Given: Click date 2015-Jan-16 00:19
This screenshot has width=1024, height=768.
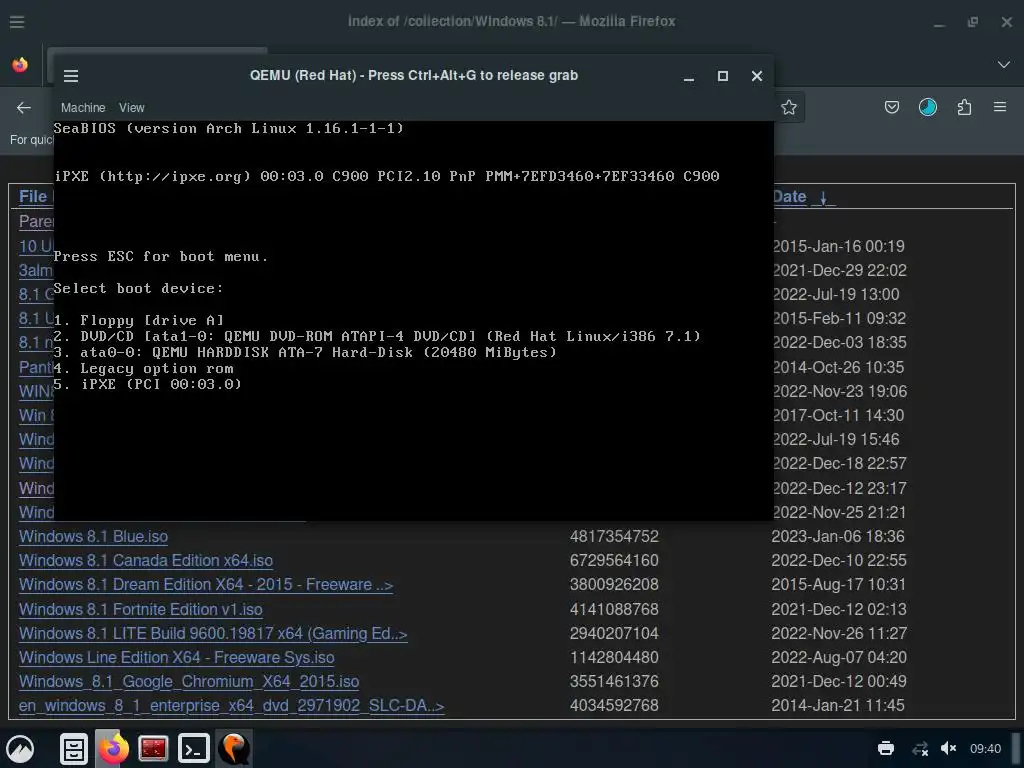Looking at the screenshot, I should coord(839,247).
